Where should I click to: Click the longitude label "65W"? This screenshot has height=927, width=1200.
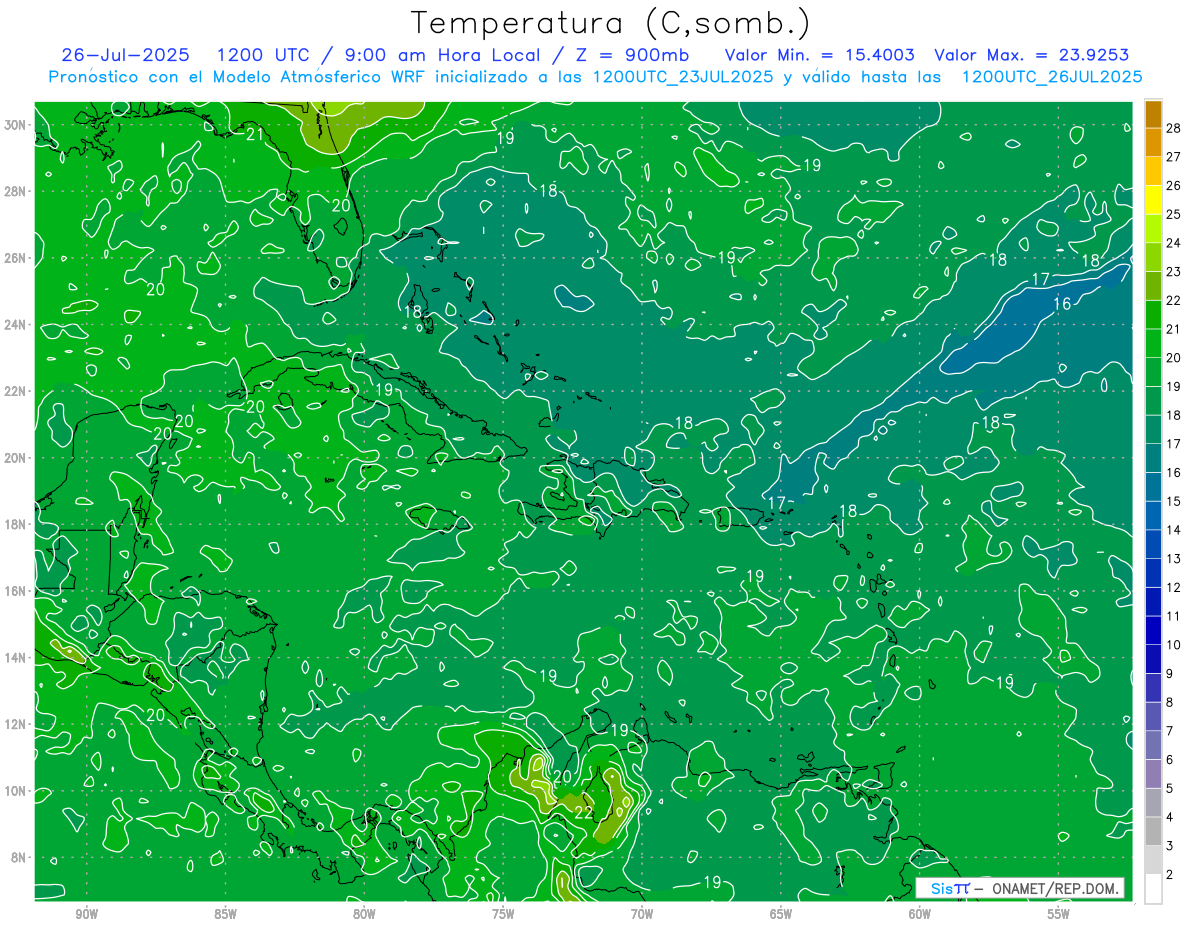click(781, 914)
